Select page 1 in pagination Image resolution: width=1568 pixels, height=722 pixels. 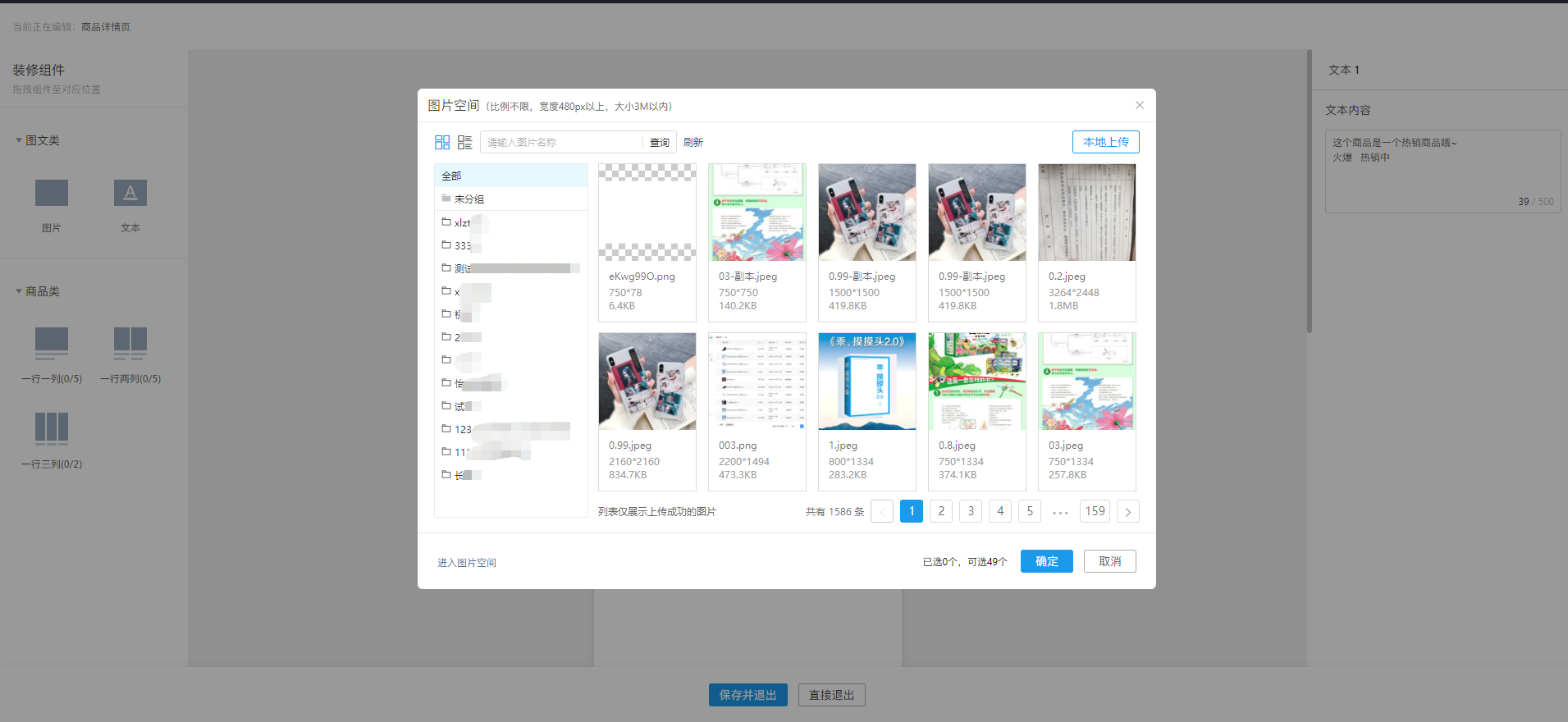click(912, 511)
